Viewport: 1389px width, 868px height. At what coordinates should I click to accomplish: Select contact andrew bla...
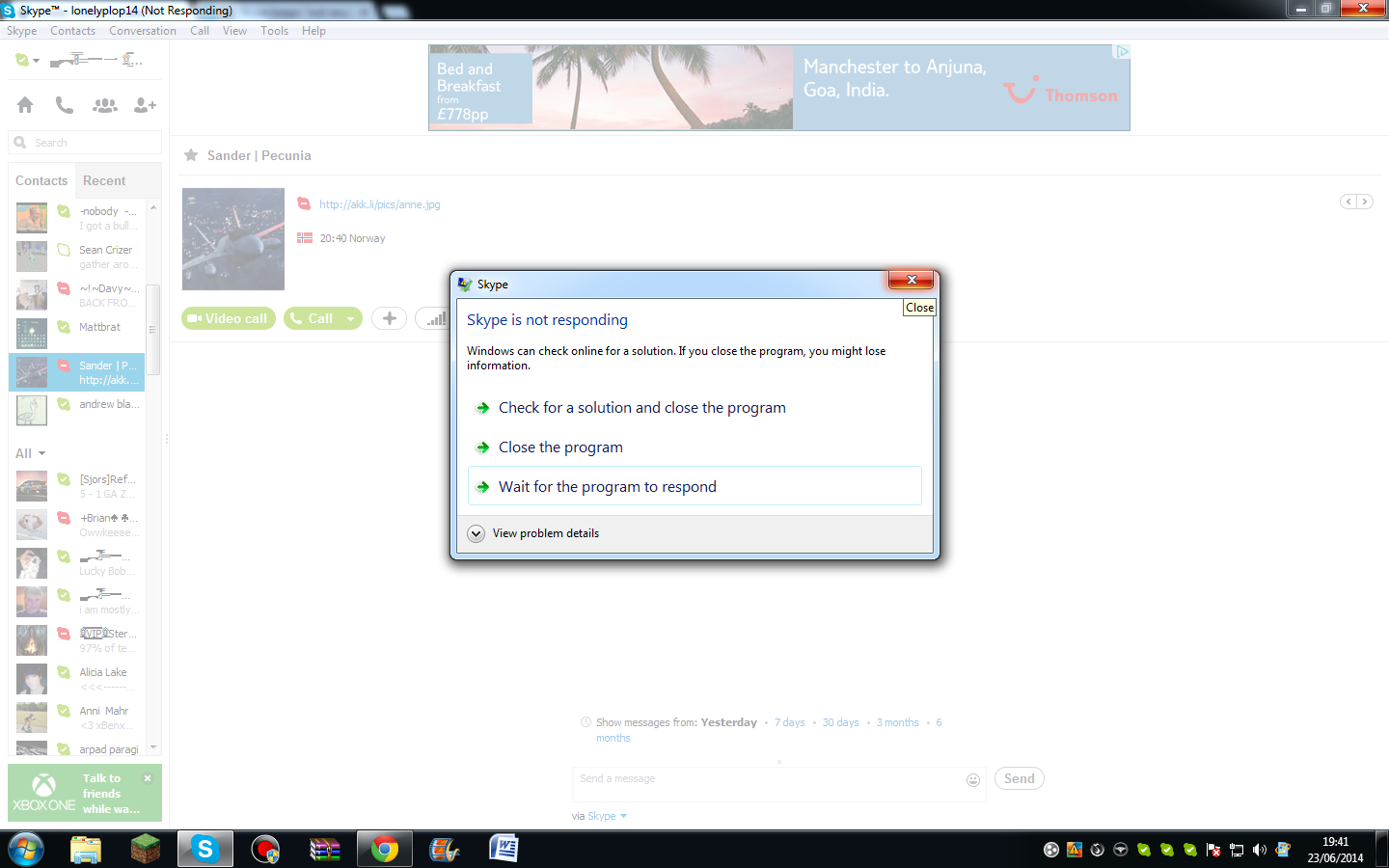pyautogui.click(x=77, y=411)
